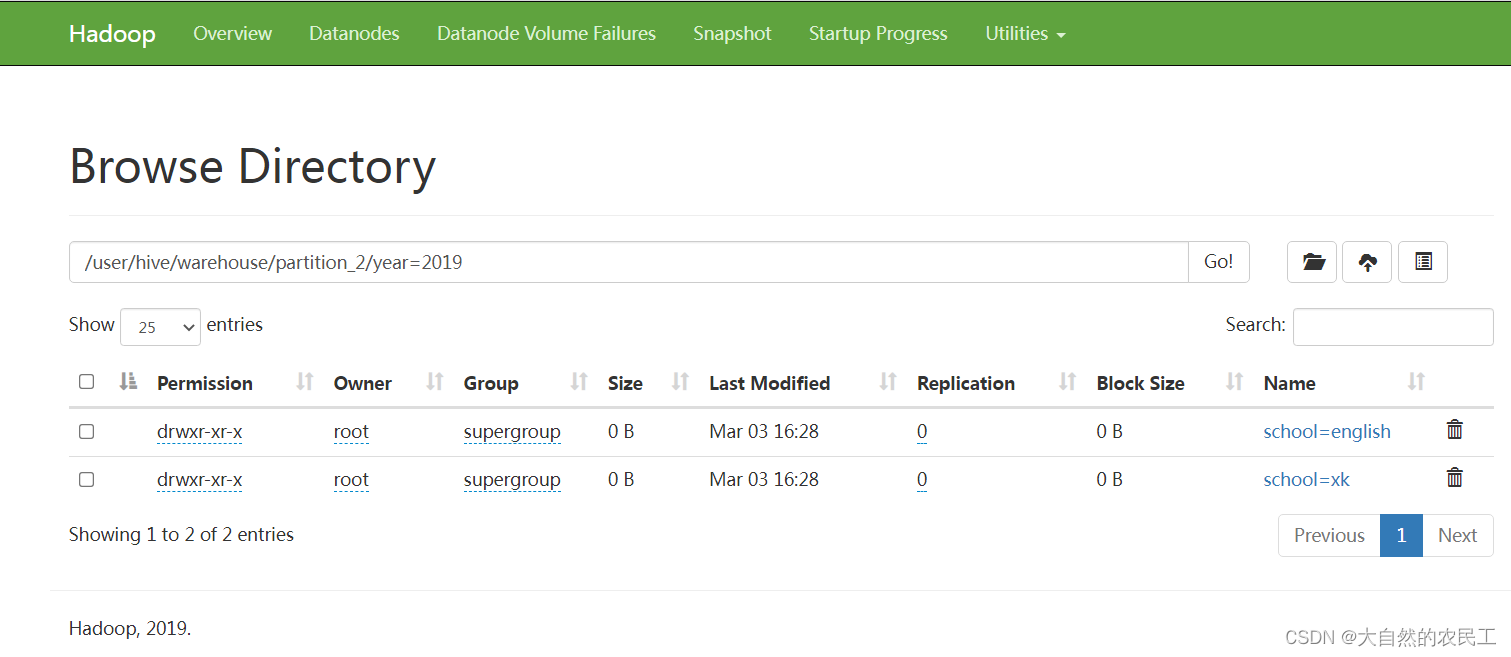The width and height of the screenshot is (1511, 657).
Task: Sort by Last Modified column arrows
Action: [888, 381]
